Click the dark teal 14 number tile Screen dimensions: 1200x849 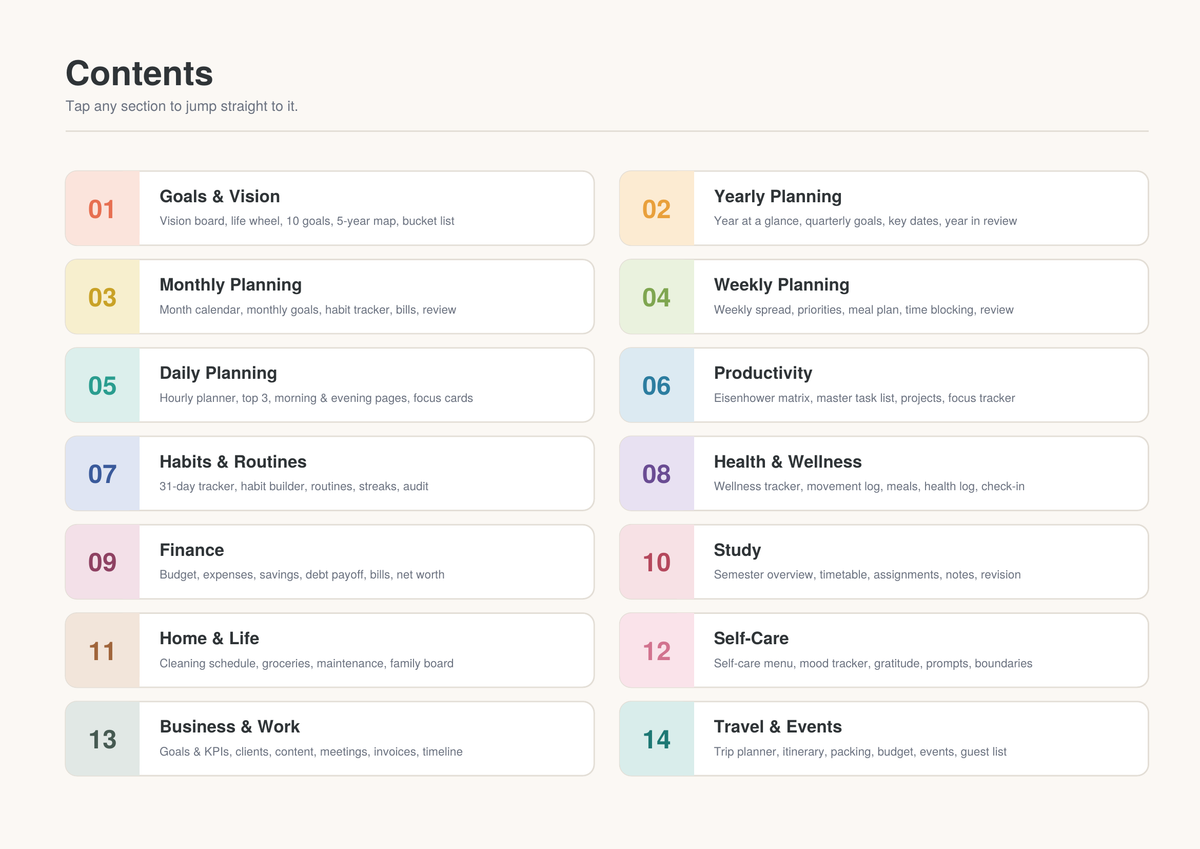click(656, 739)
